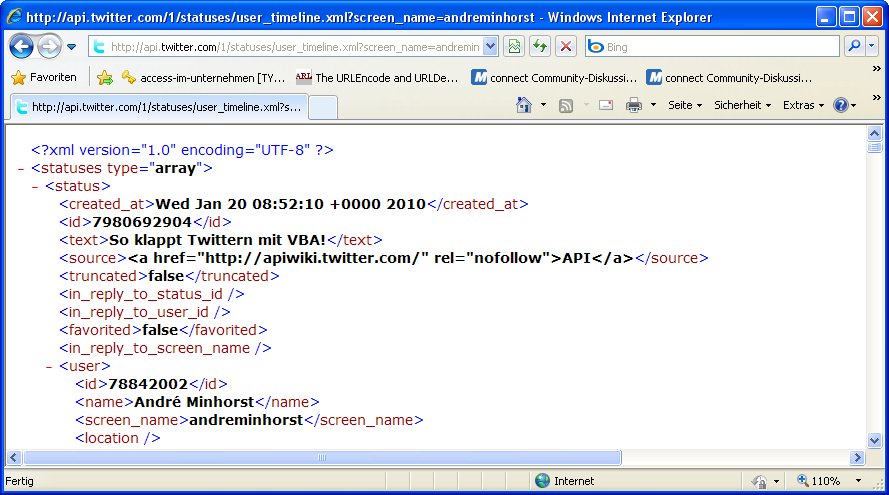Click the Back navigation button
The image size is (889, 495).
[21, 46]
